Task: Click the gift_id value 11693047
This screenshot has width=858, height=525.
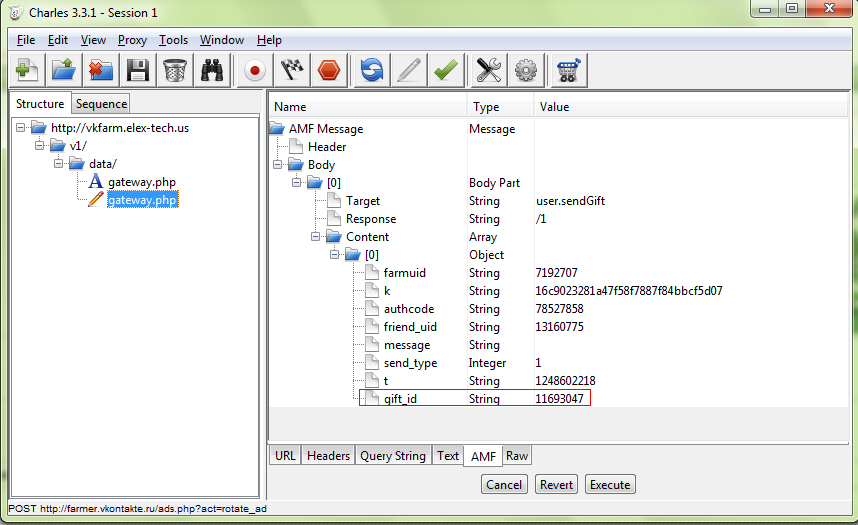Action: [x=559, y=399]
